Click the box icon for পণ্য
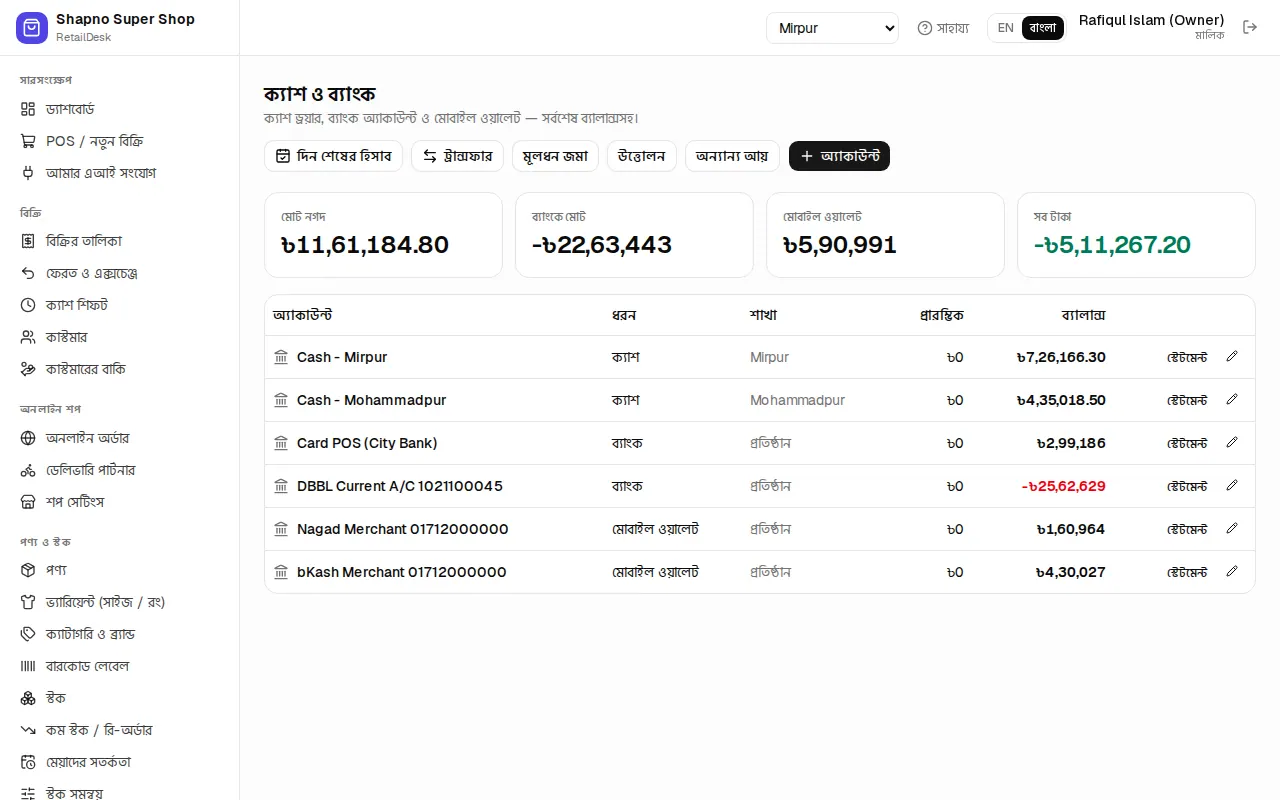 point(28,570)
